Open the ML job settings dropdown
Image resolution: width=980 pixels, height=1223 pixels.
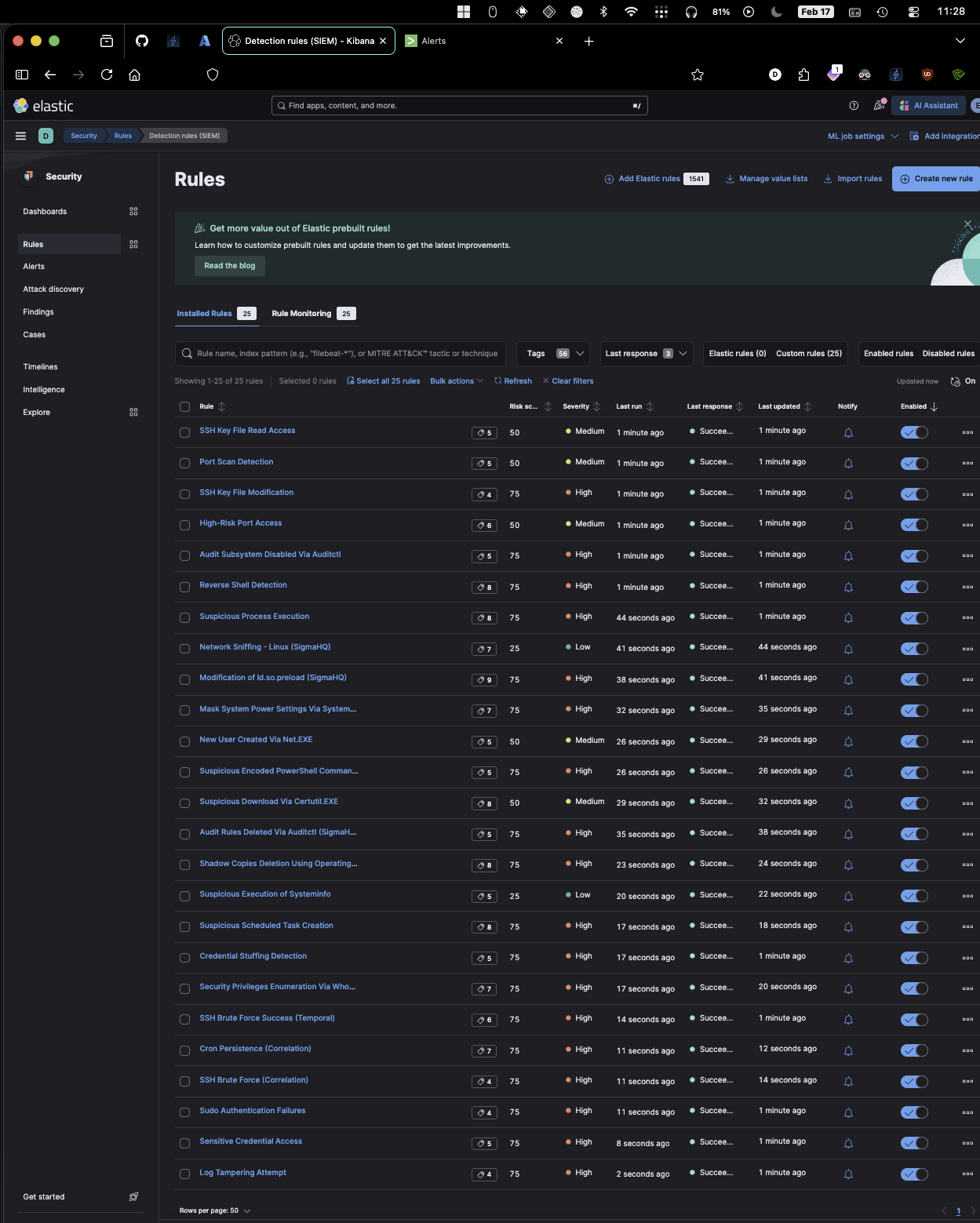click(x=863, y=136)
